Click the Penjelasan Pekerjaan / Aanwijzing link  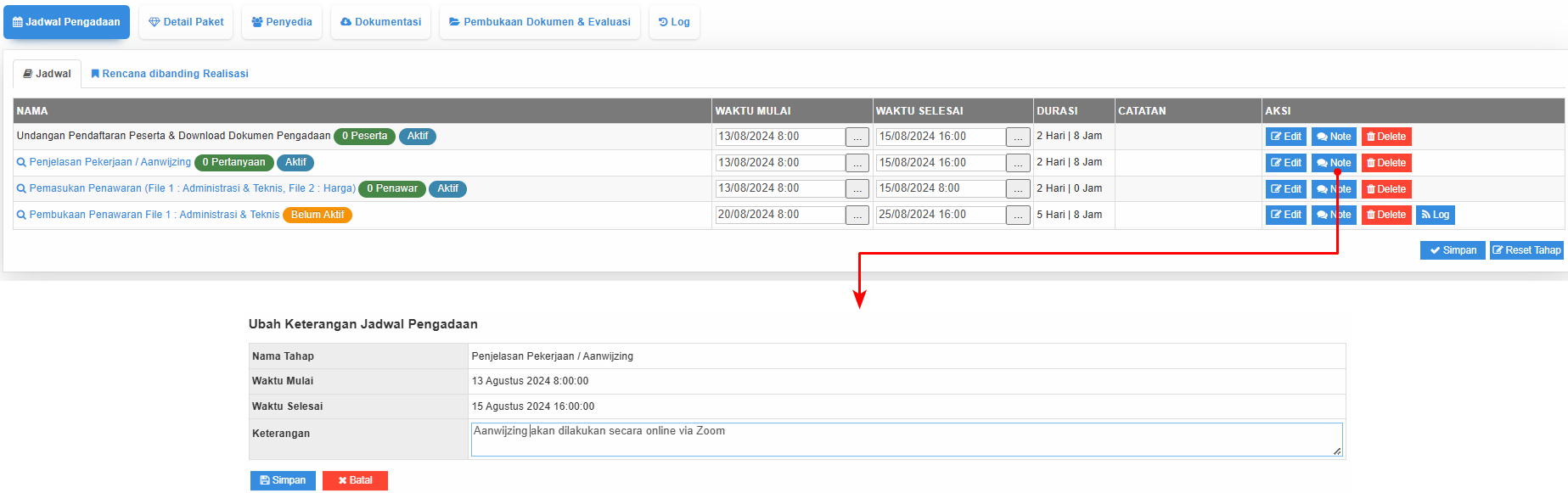coord(110,162)
